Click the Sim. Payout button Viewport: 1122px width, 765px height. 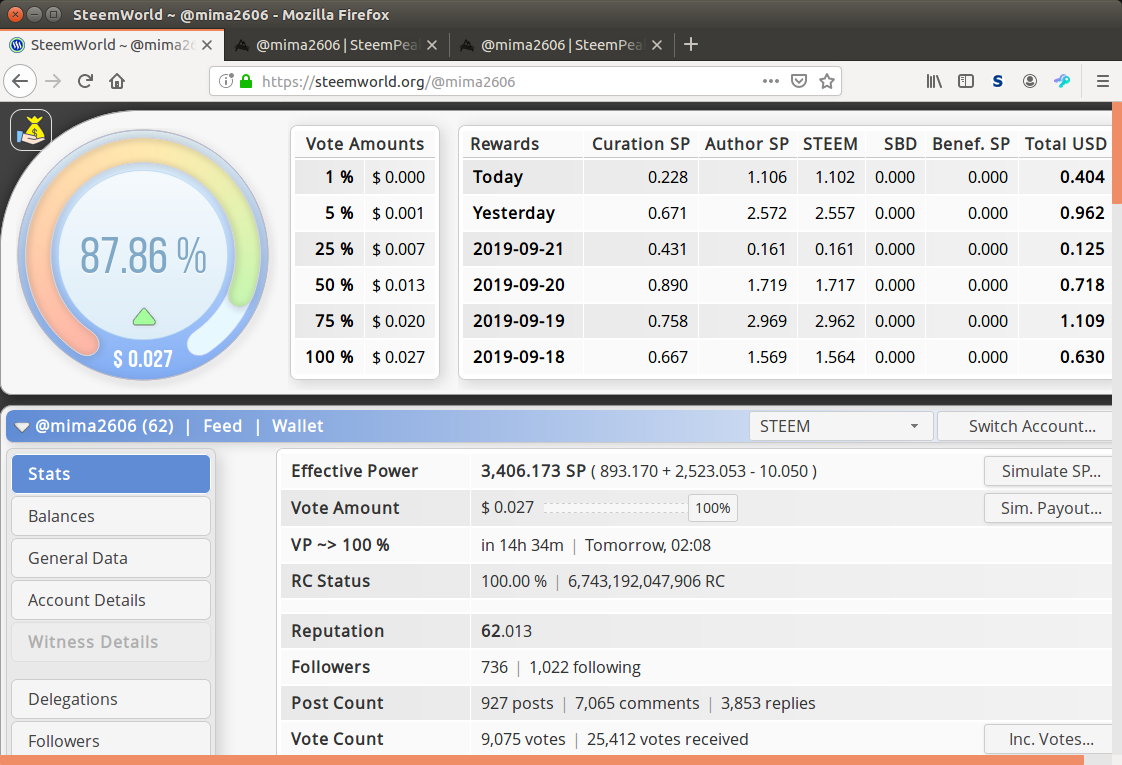click(1050, 508)
